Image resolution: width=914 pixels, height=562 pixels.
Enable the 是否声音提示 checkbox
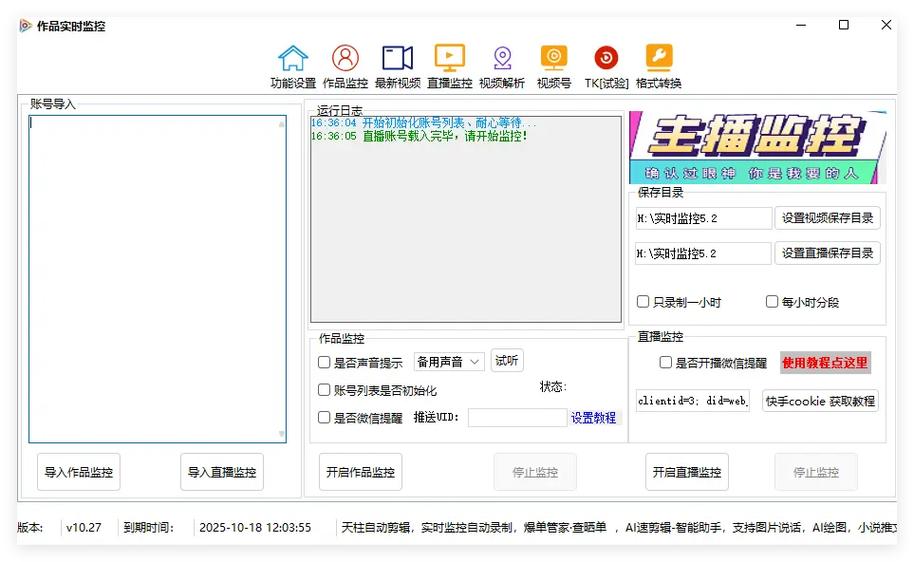point(324,363)
